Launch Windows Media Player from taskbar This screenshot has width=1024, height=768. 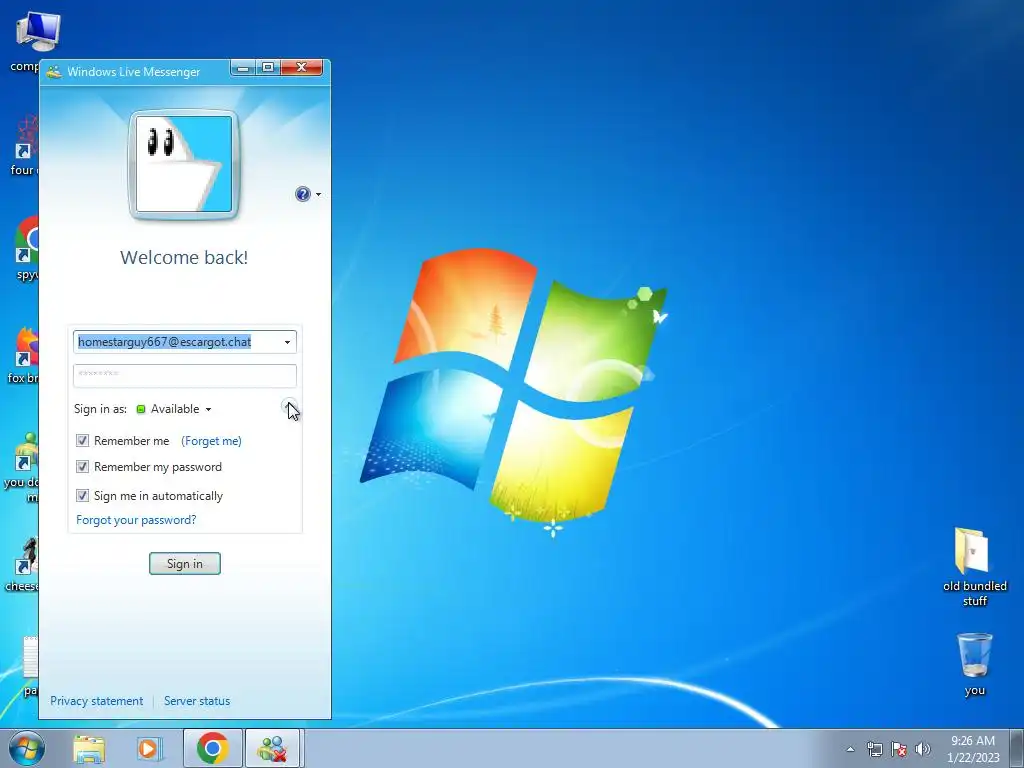[149, 749]
